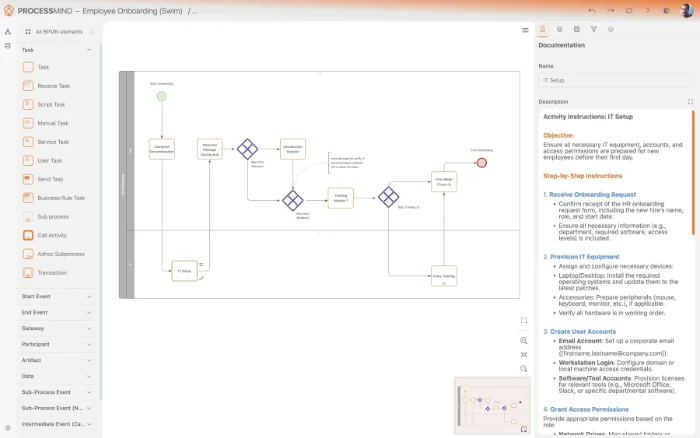Open the help question mark icon
Viewport: 700px width, 438px height.
click(648, 10)
